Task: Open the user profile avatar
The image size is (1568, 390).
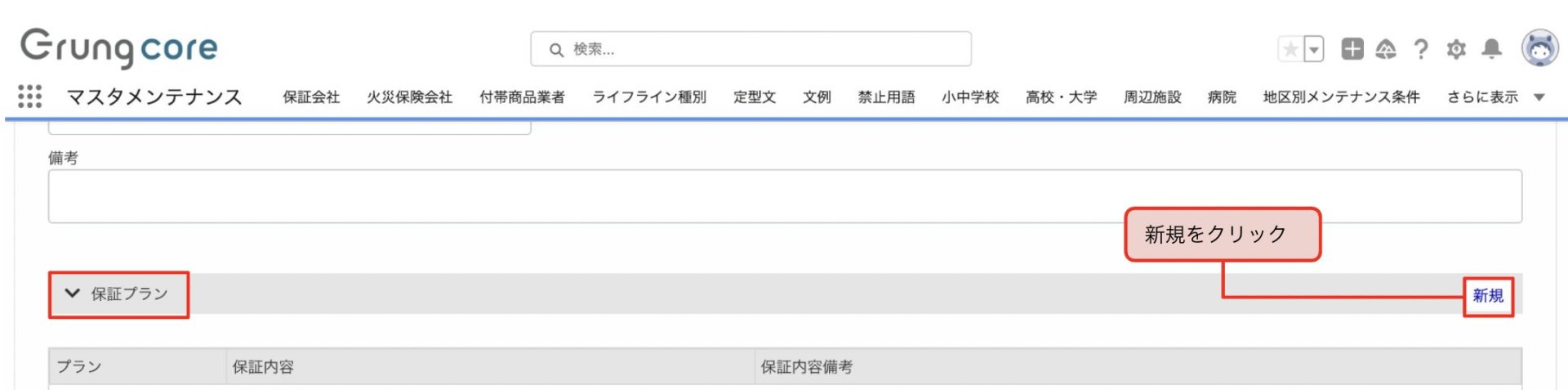Action: click(x=1539, y=48)
